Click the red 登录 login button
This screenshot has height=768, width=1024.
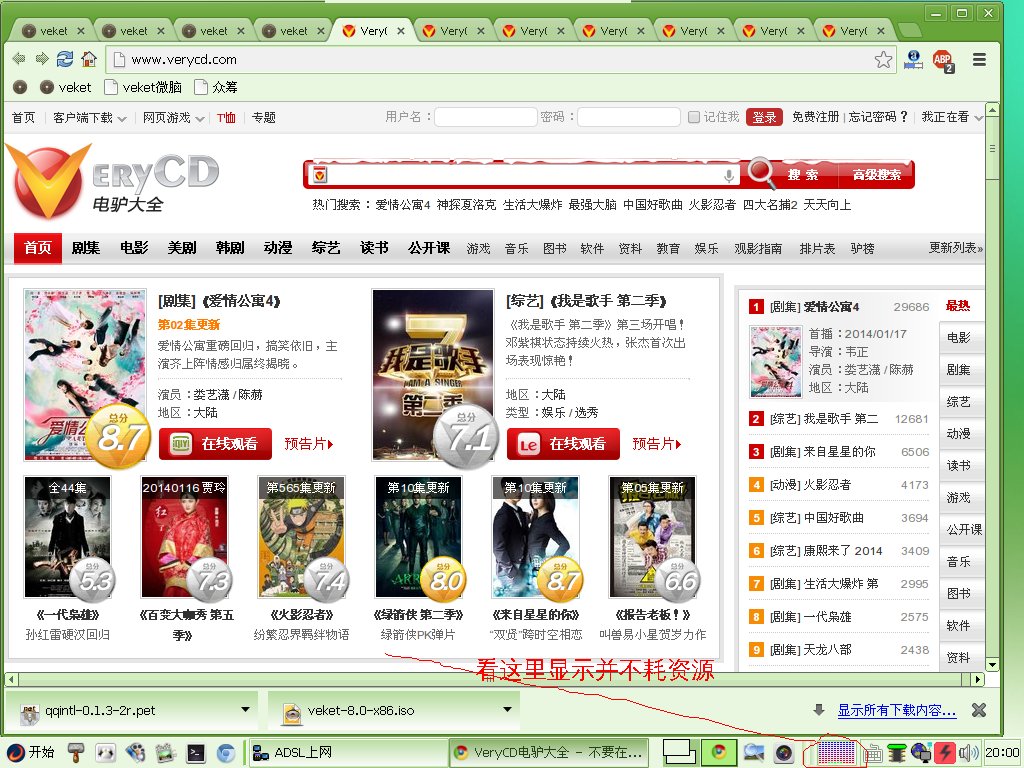(764, 117)
